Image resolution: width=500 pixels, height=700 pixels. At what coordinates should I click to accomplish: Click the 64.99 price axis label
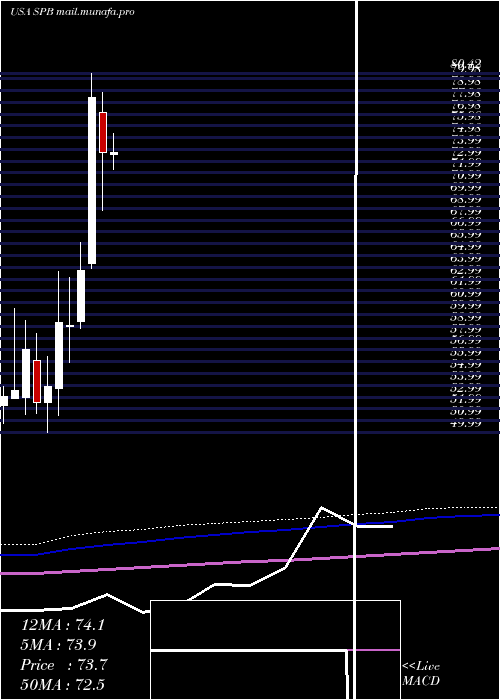tap(466, 247)
